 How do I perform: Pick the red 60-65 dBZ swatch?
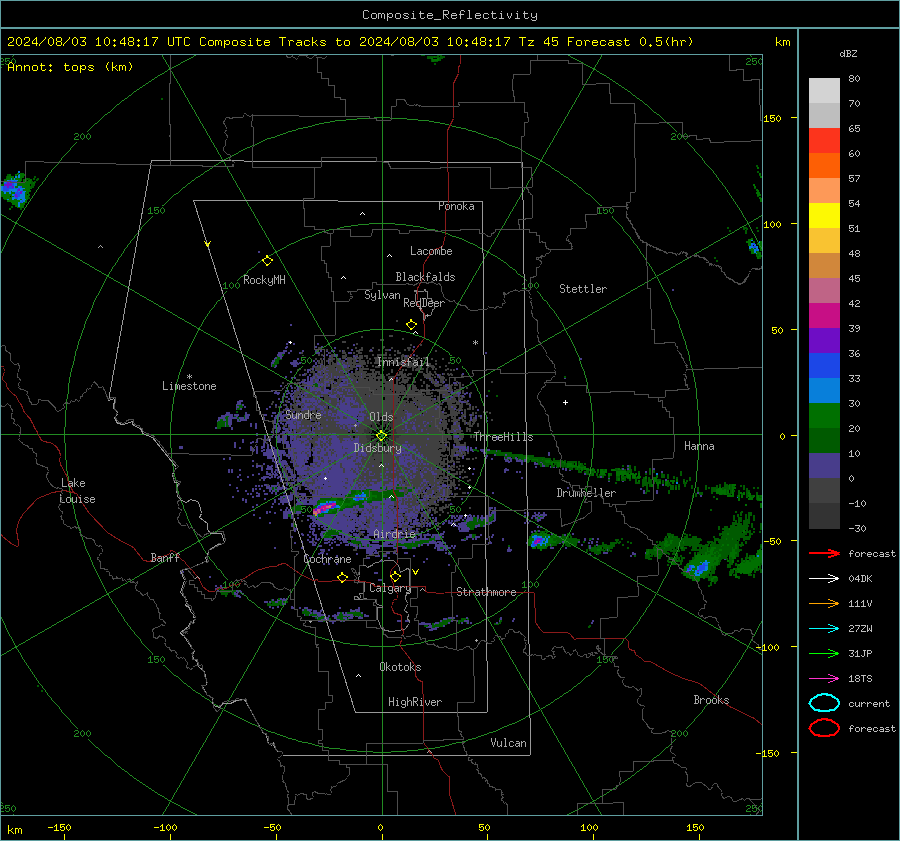[824, 141]
